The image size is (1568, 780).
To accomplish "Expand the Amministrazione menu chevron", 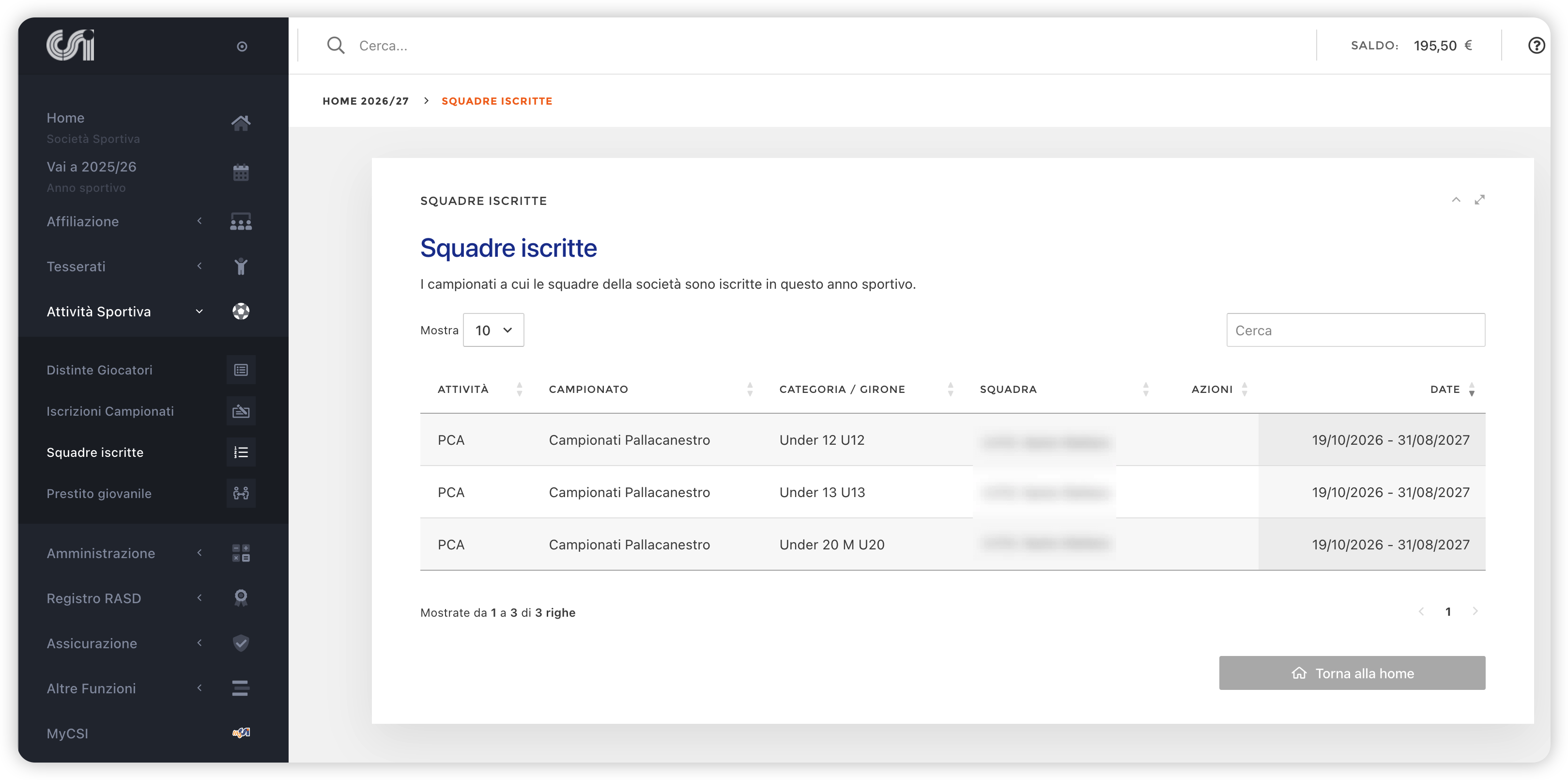I will (x=199, y=553).
